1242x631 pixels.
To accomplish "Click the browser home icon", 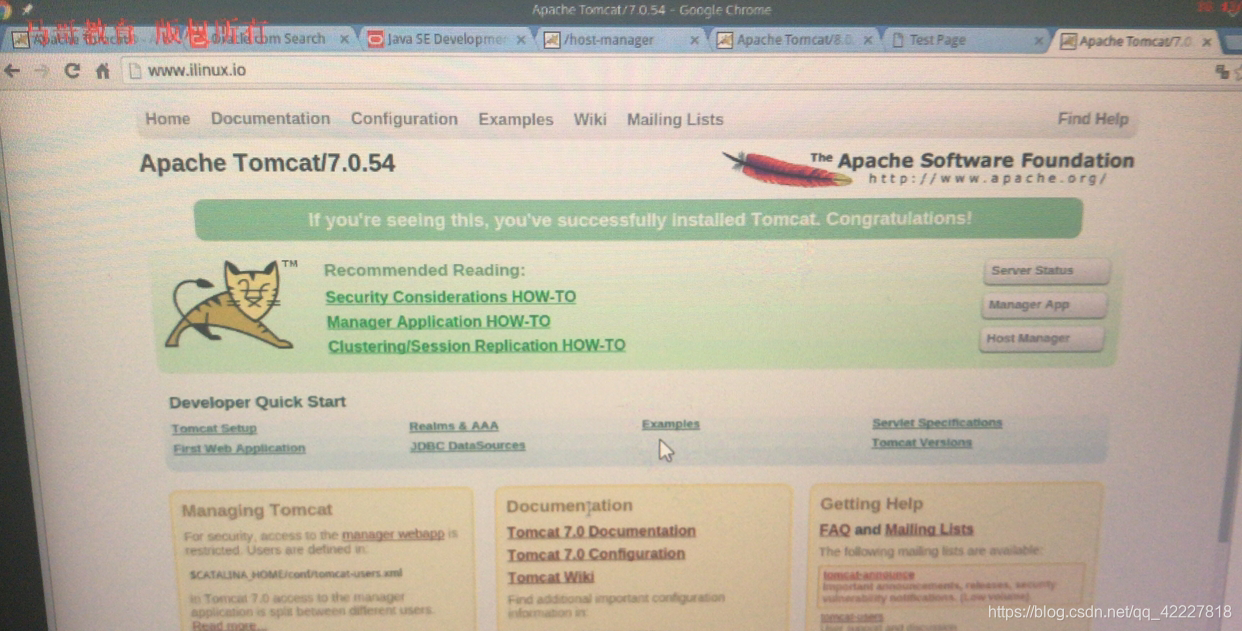I will pos(102,71).
